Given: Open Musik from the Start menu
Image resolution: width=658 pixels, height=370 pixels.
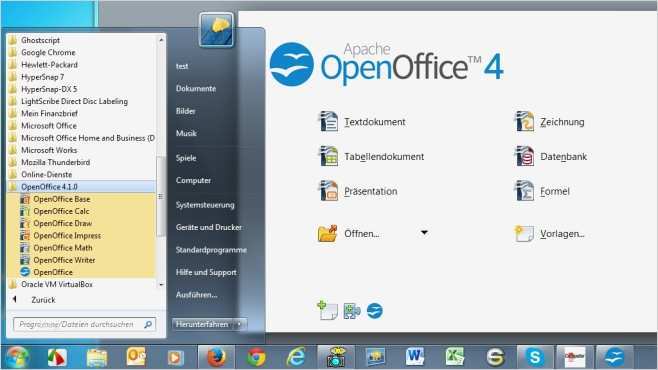Looking at the screenshot, I should 186,133.
